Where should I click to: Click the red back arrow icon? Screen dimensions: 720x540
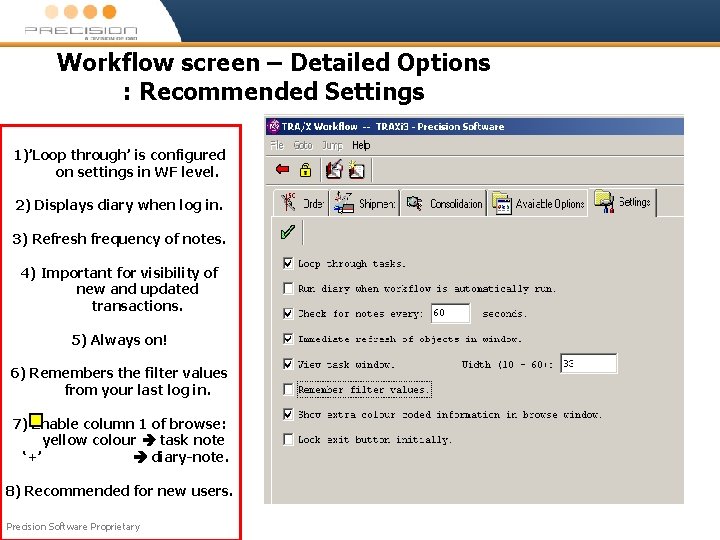282,170
